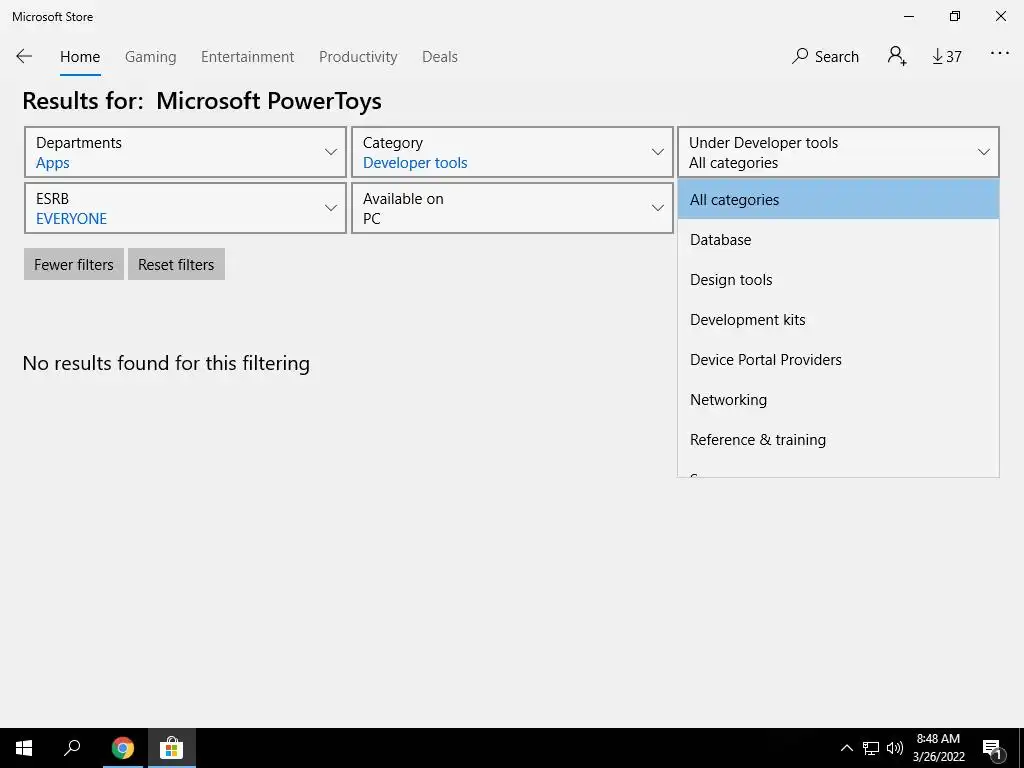Image resolution: width=1024 pixels, height=768 pixels.
Task: Choose Database subcategory
Action: click(839, 240)
